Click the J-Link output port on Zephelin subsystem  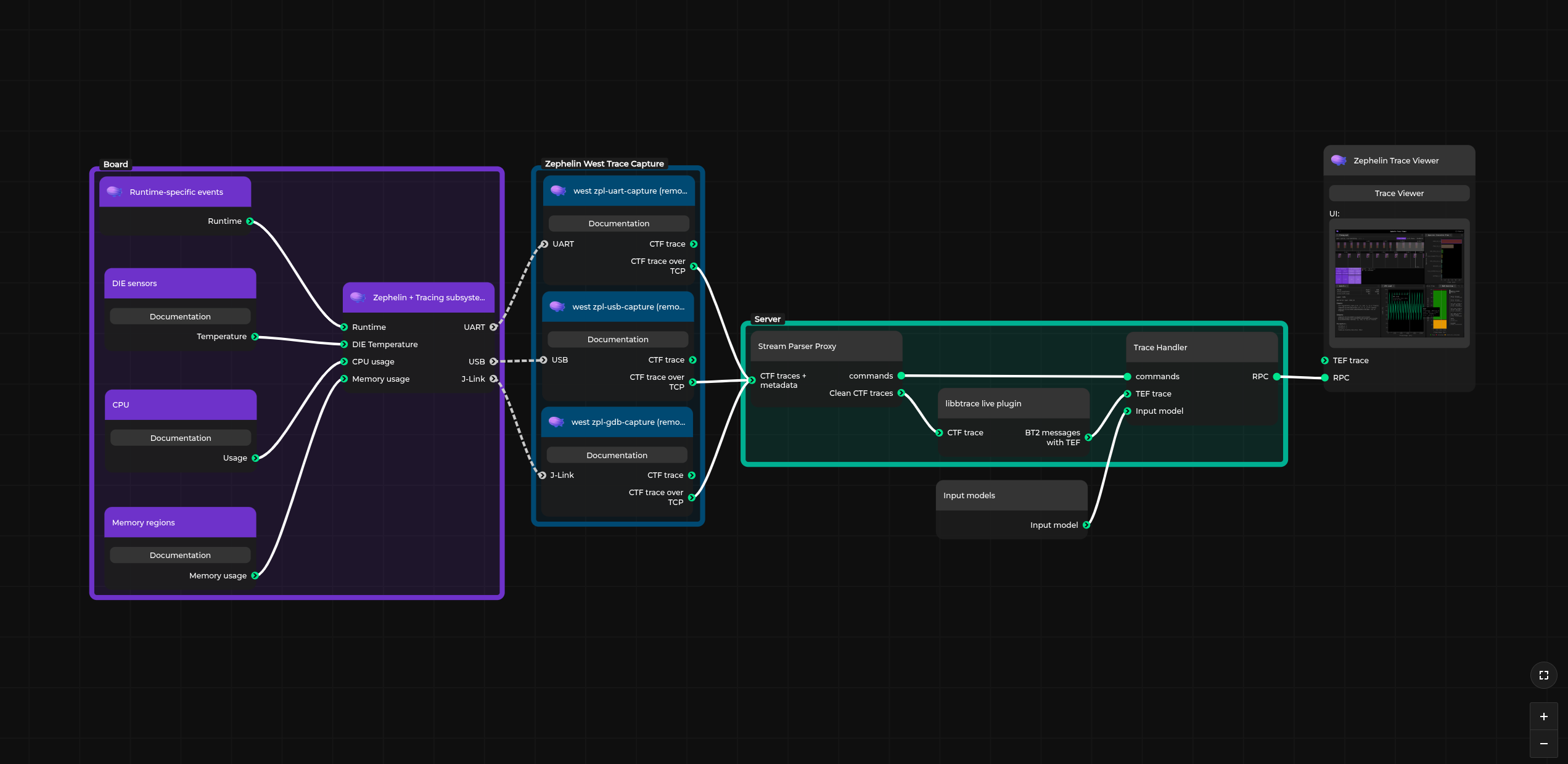[493, 379]
